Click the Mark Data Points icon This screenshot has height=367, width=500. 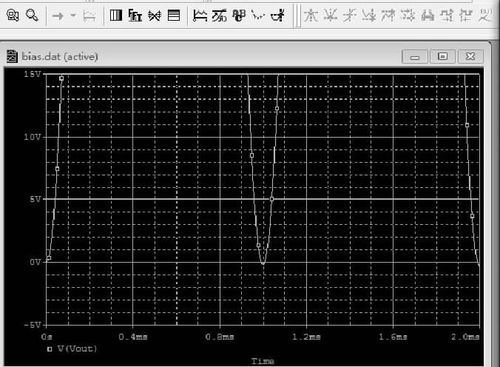pos(258,15)
